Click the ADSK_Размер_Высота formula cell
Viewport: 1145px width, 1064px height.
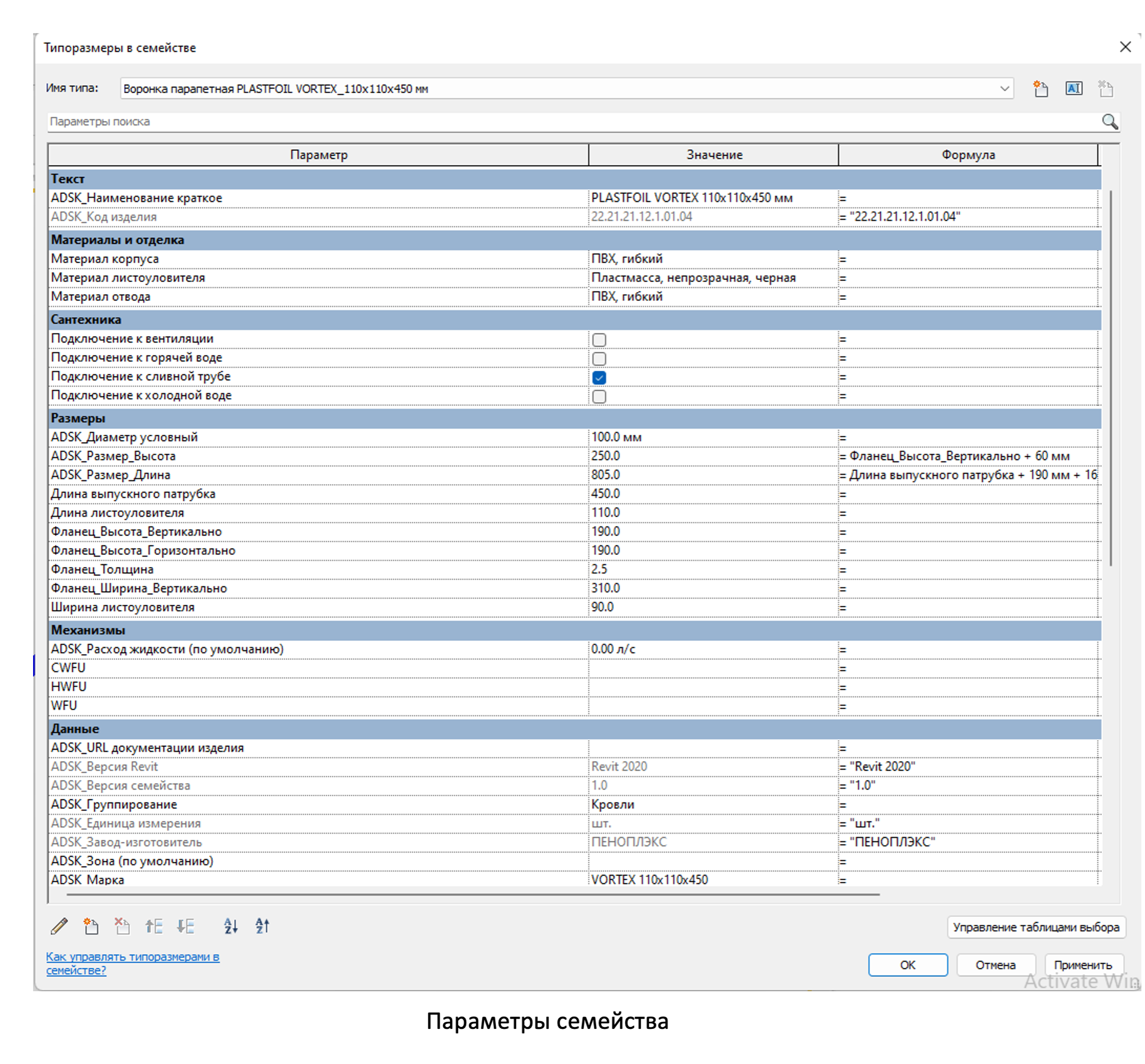968,456
